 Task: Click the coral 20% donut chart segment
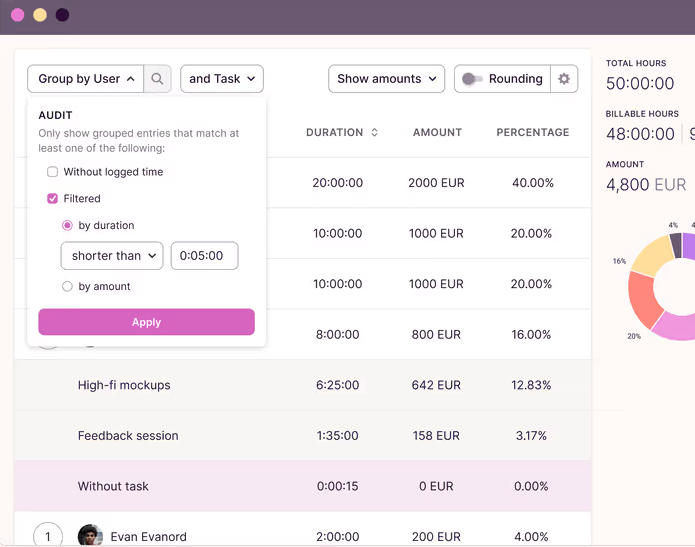pyautogui.click(x=644, y=300)
